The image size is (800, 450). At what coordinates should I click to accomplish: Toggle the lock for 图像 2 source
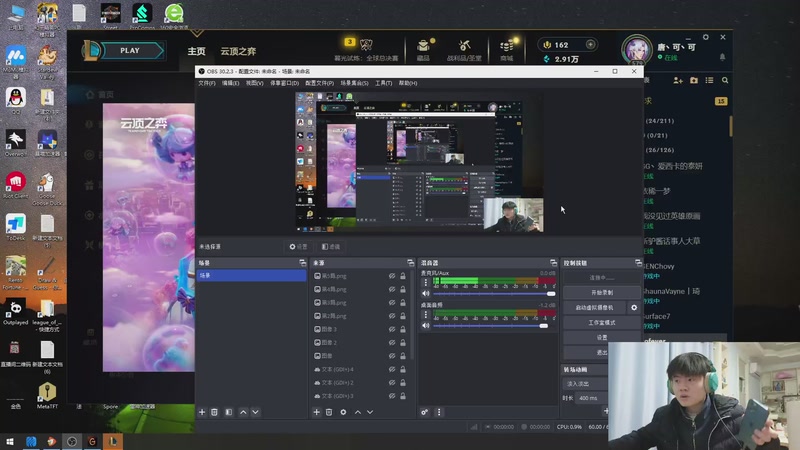403,342
